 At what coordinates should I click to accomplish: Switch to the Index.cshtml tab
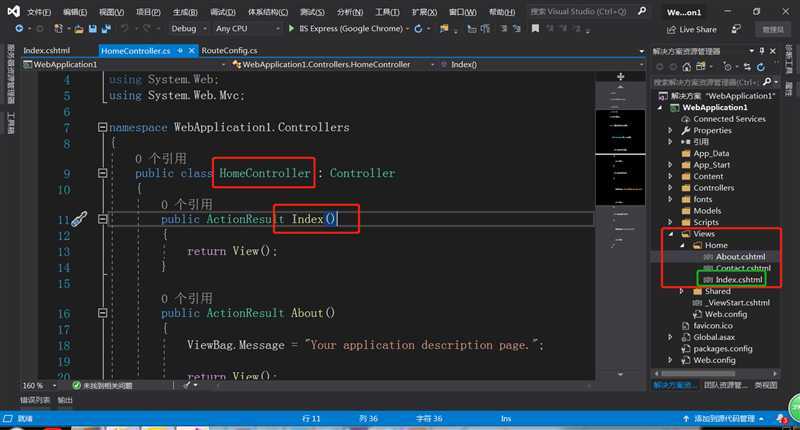click(x=47, y=50)
